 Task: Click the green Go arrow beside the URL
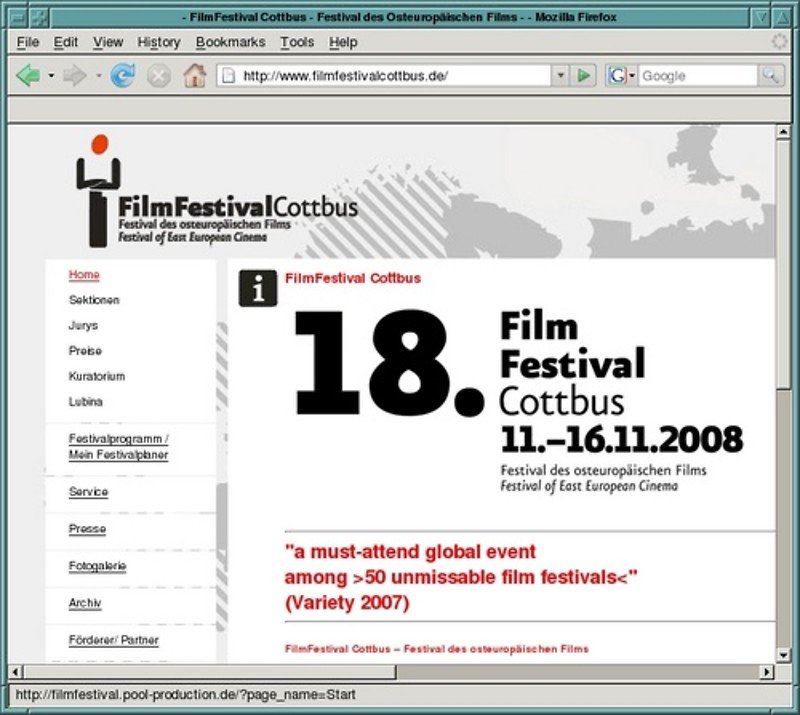tap(583, 76)
